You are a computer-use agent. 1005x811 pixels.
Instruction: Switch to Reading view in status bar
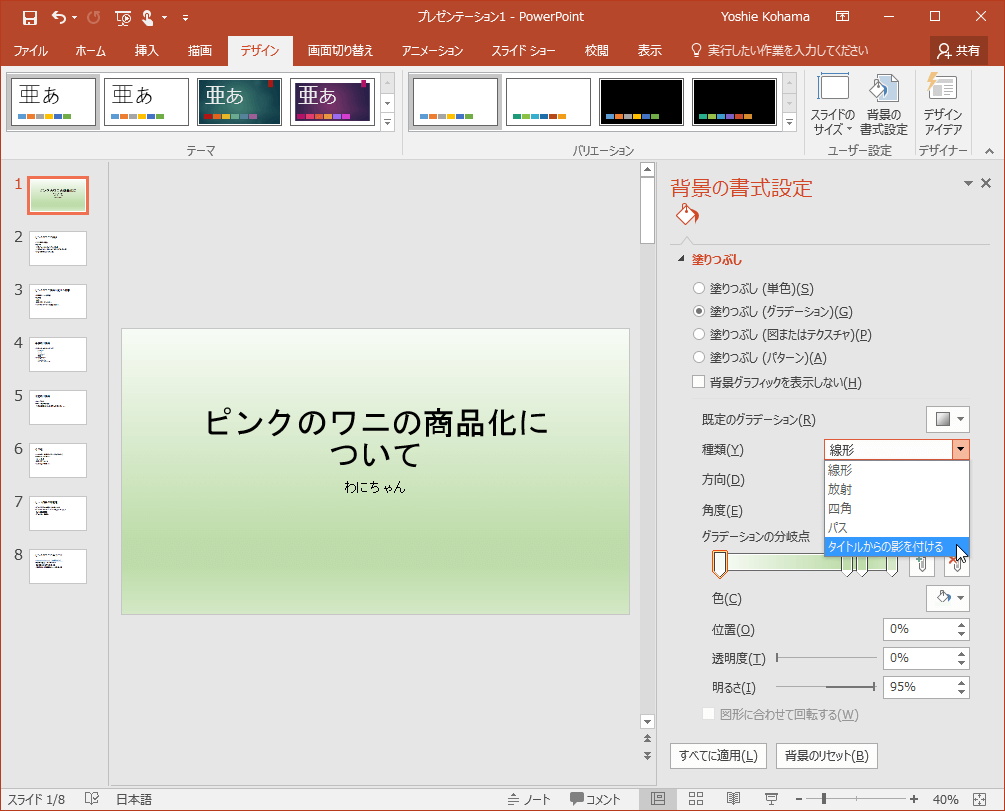pos(733,799)
